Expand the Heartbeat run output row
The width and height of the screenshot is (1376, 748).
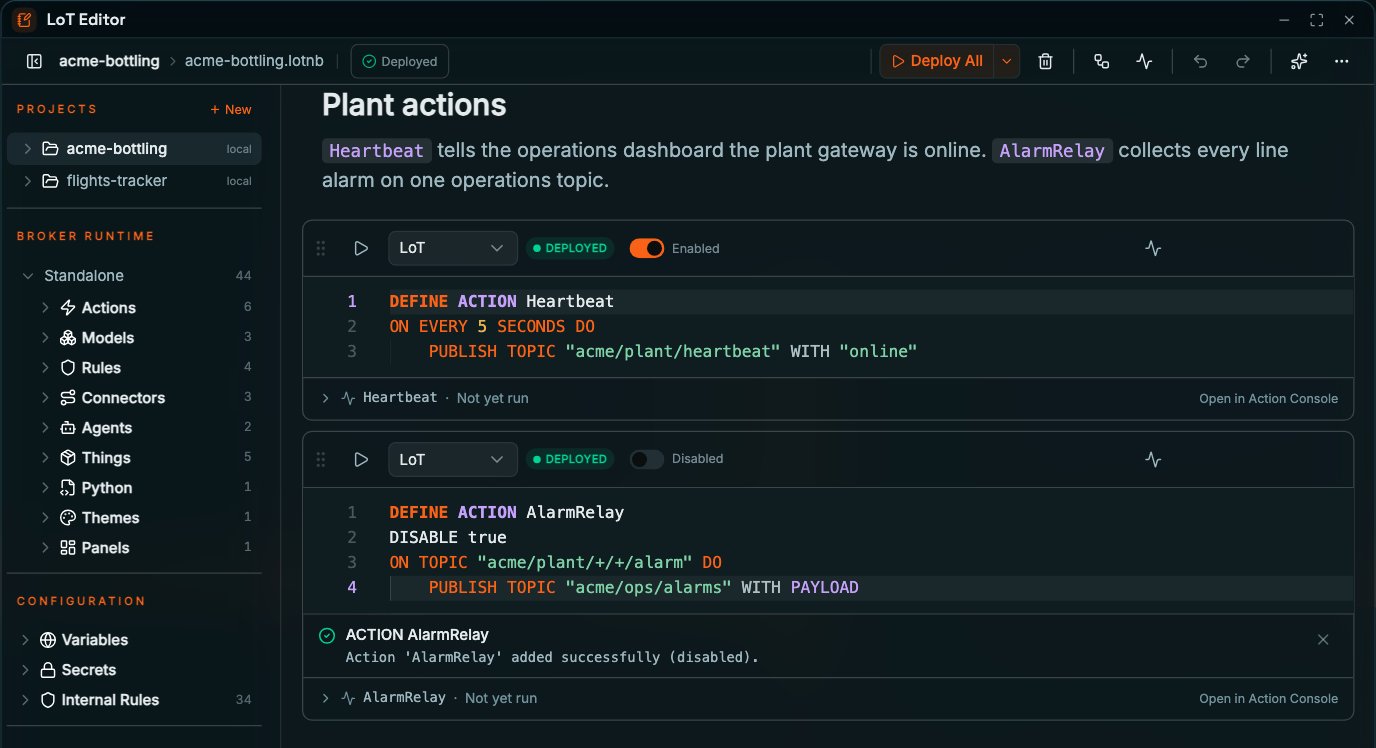(x=325, y=398)
